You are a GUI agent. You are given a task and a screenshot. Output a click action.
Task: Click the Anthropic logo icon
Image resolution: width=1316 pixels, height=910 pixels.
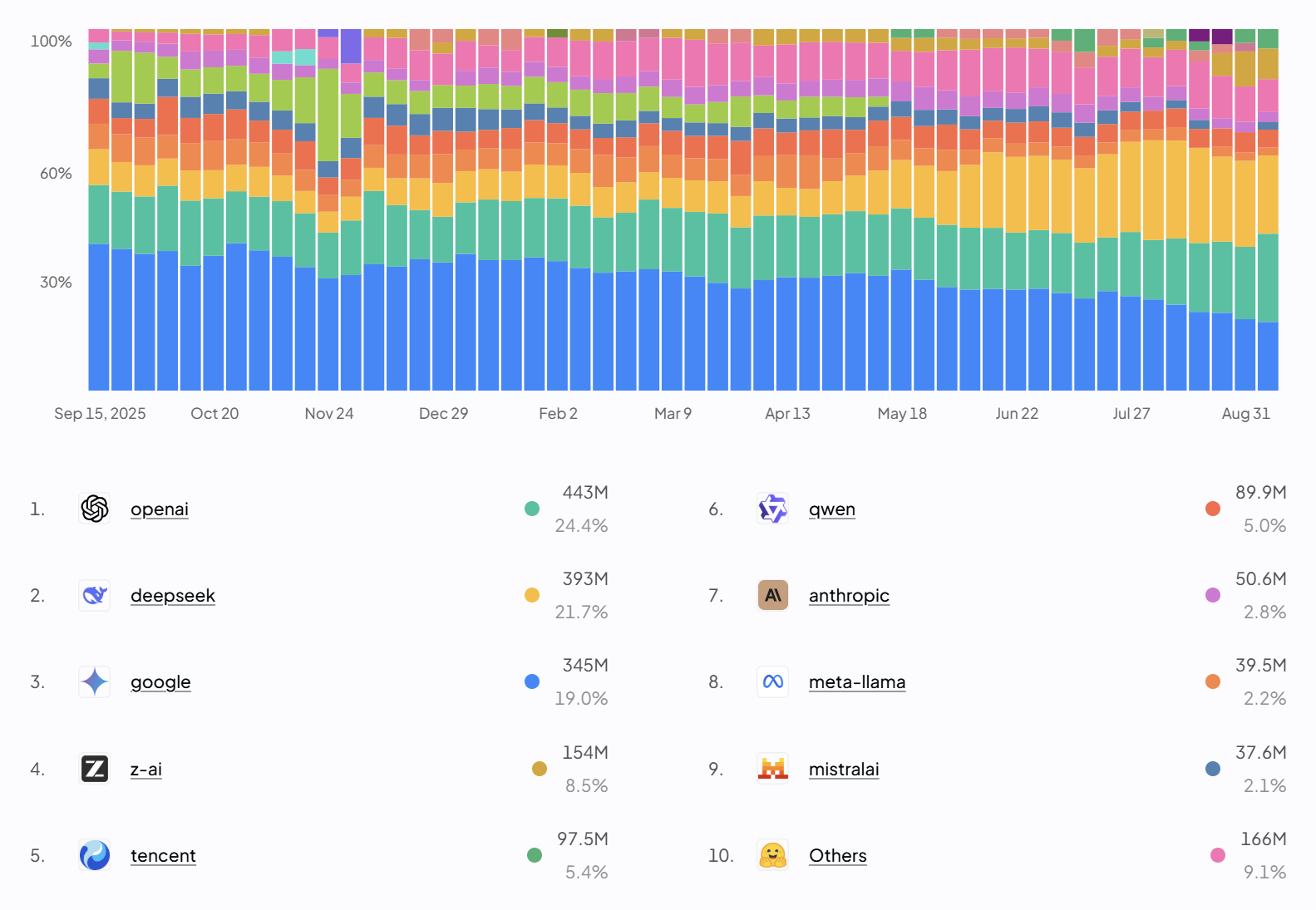[x=773, y=595]
